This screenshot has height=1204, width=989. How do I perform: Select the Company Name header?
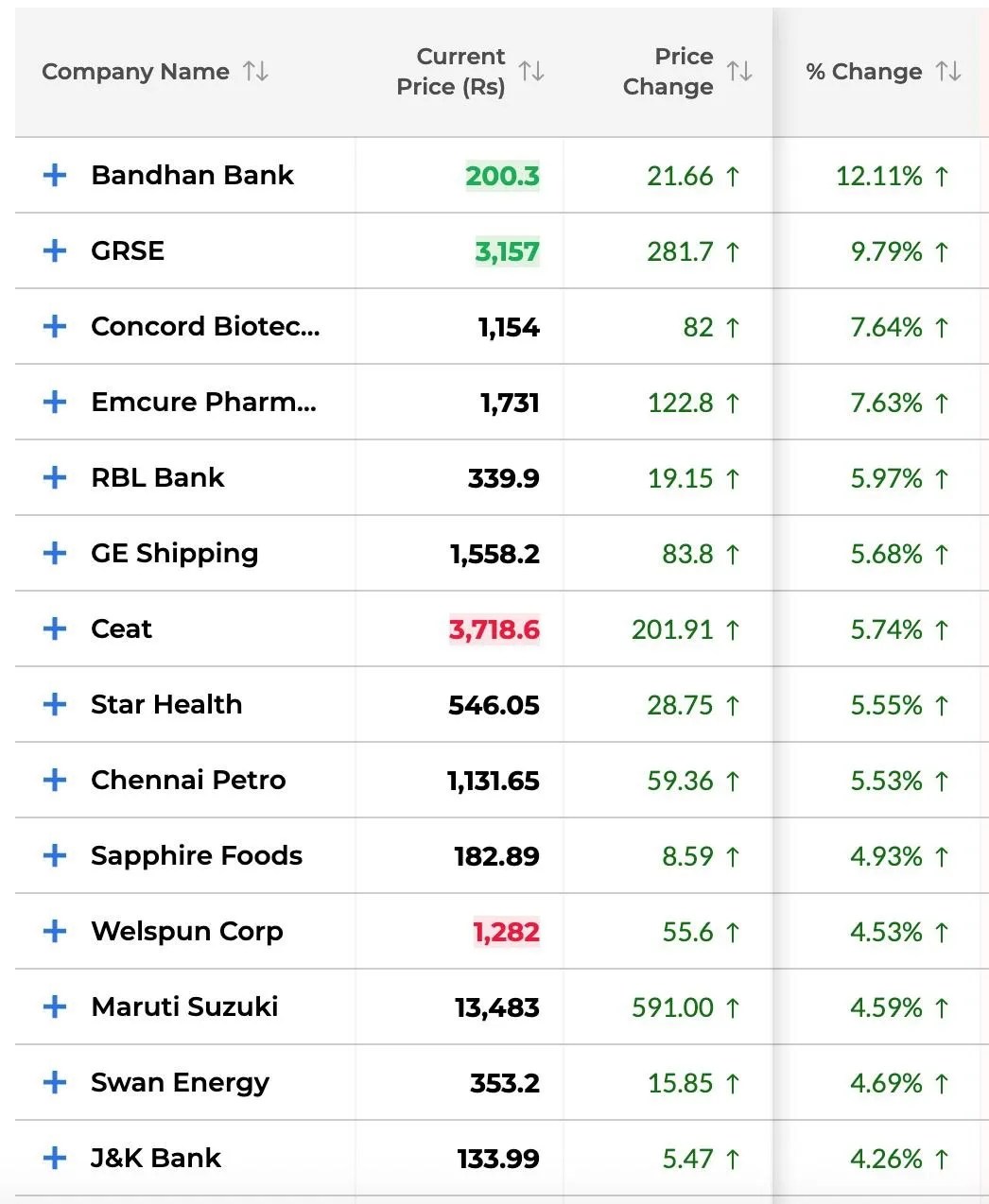[x=136, y=72]
